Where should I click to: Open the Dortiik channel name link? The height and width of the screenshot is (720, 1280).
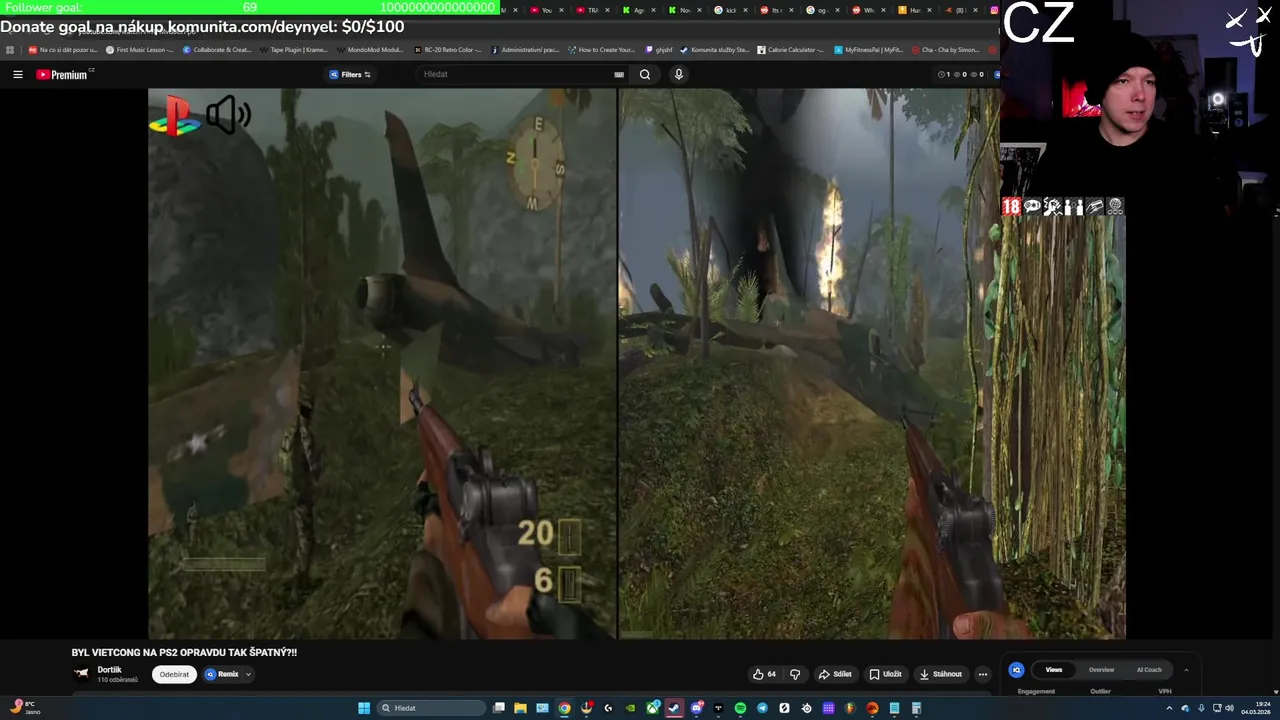click(109, 670)
